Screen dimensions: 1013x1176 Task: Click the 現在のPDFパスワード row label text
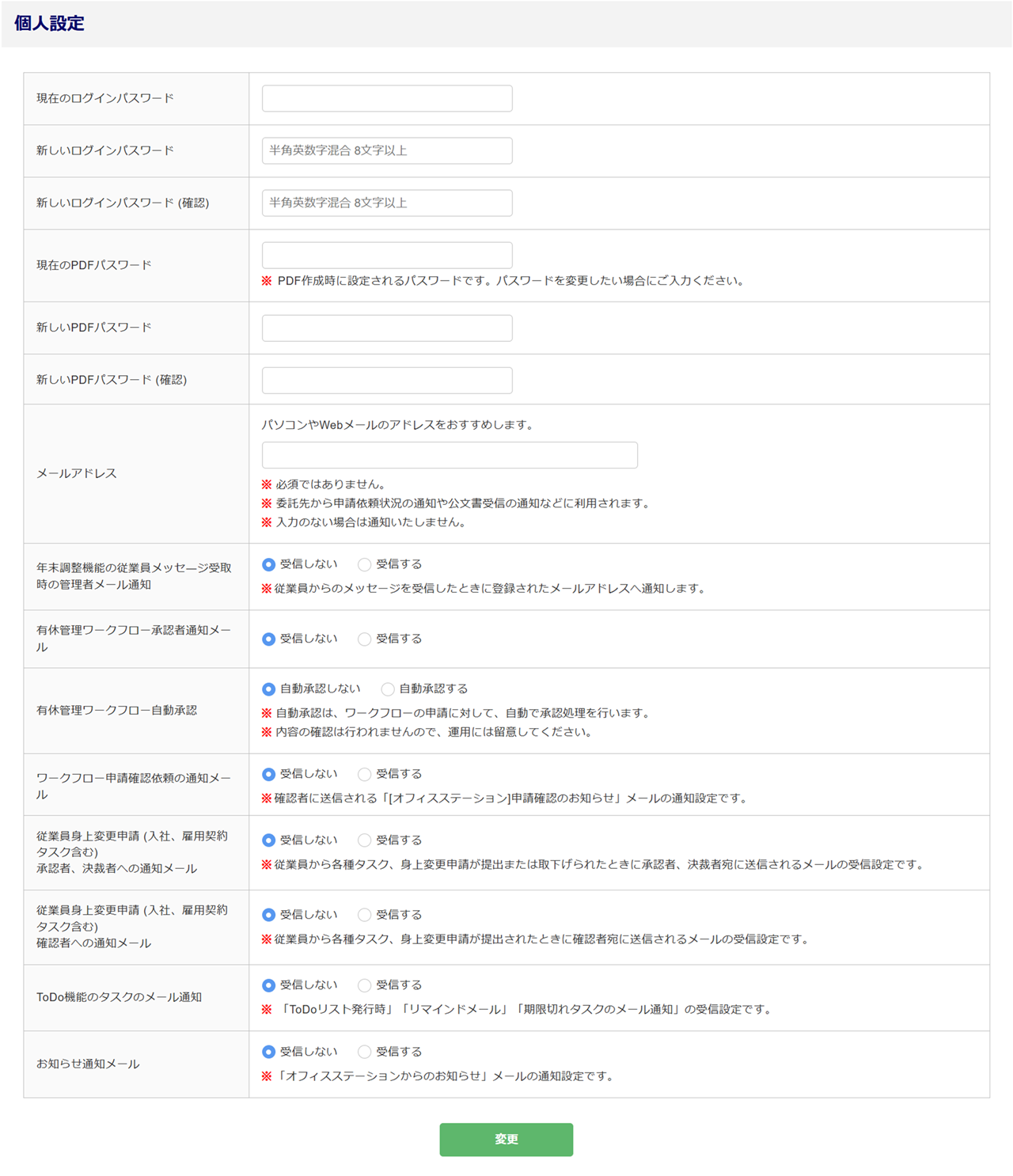[94, 265]
